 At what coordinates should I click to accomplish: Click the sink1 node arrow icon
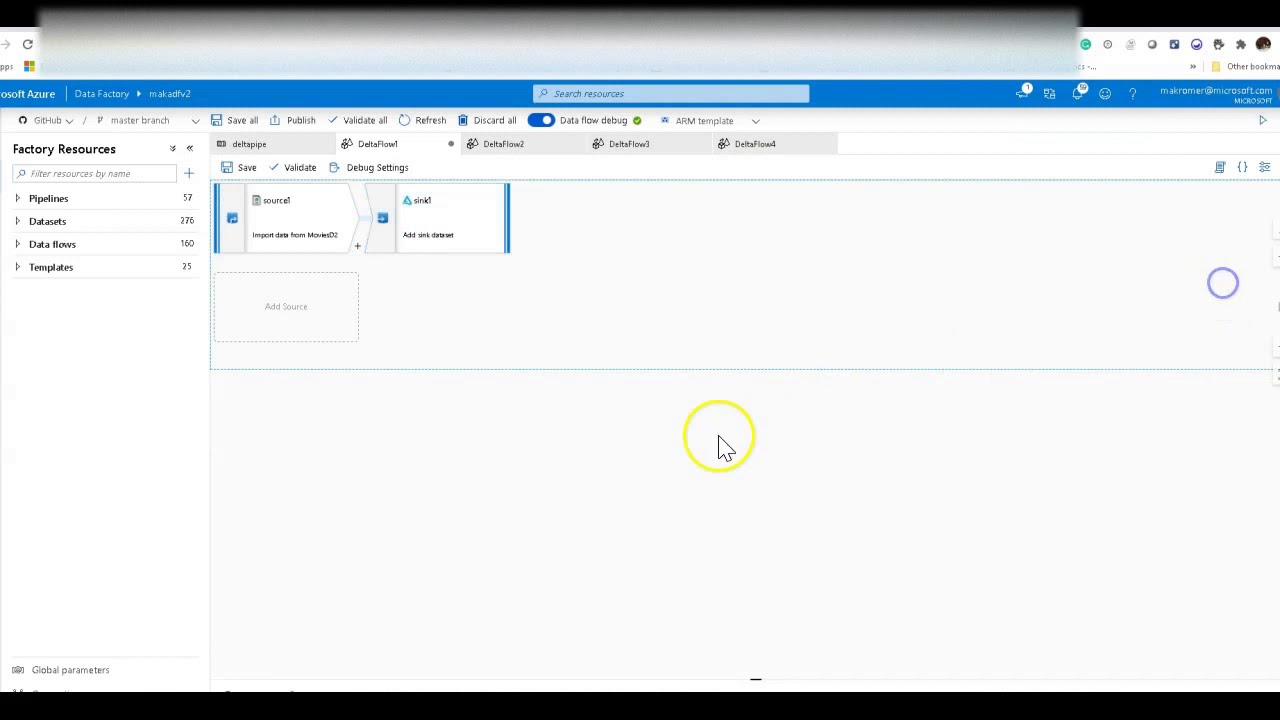pos(382,218)
